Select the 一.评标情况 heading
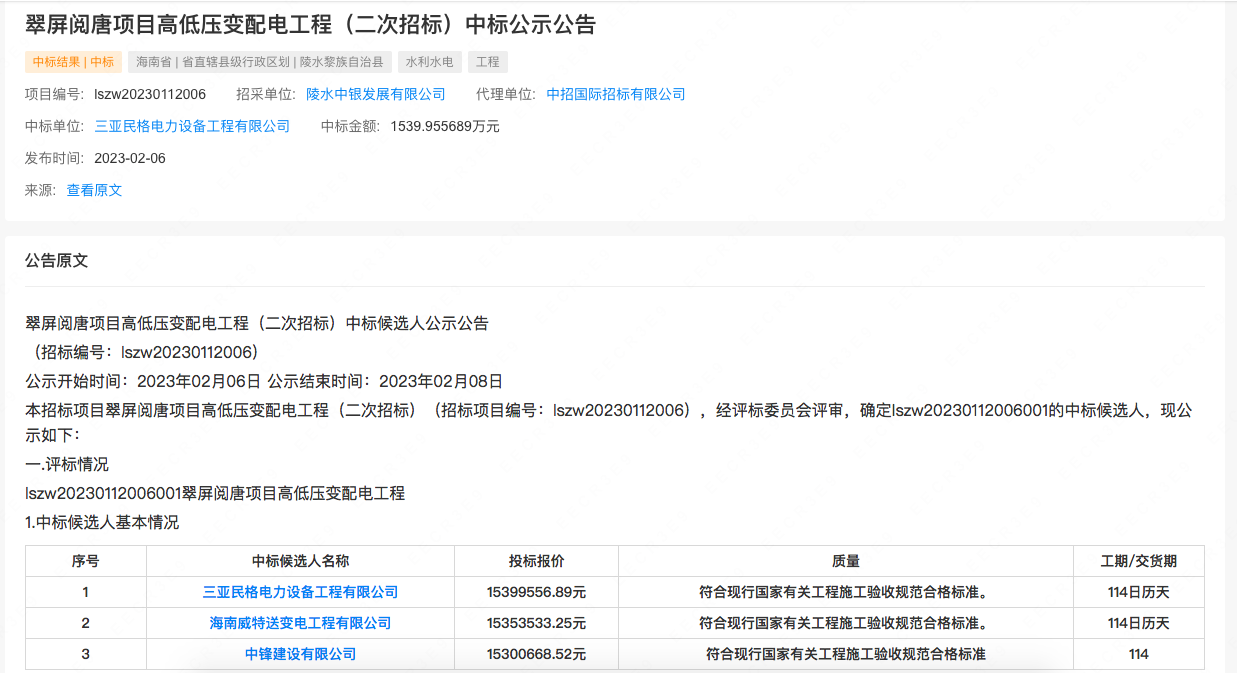This screenshot has height=673, width=1237. 67,464
